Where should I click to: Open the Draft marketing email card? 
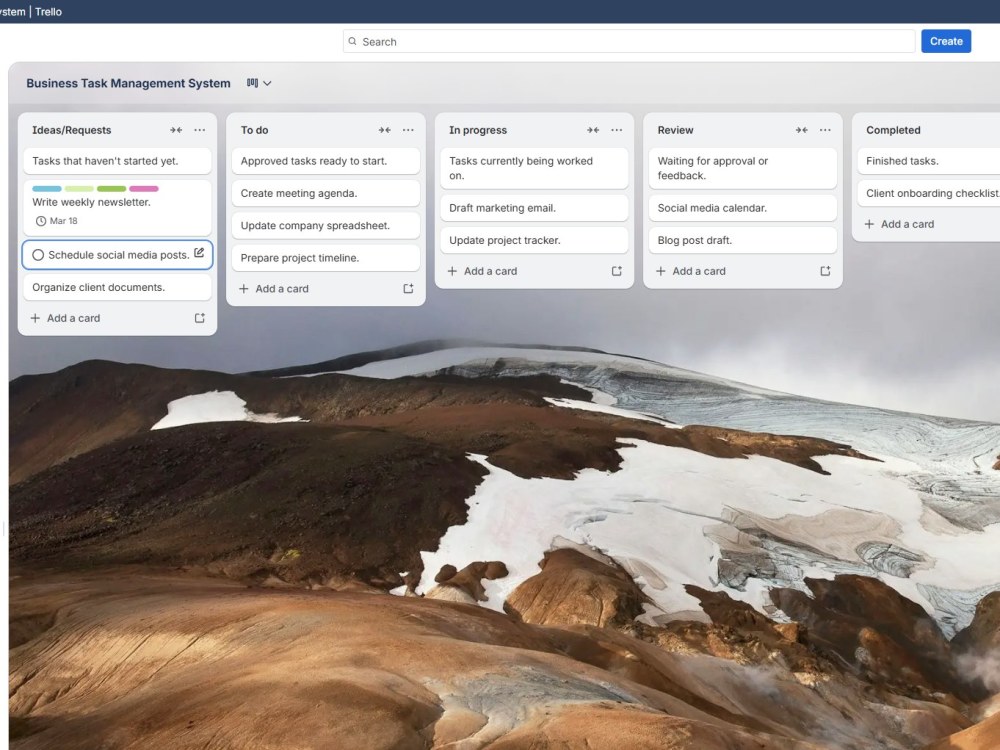534,208
